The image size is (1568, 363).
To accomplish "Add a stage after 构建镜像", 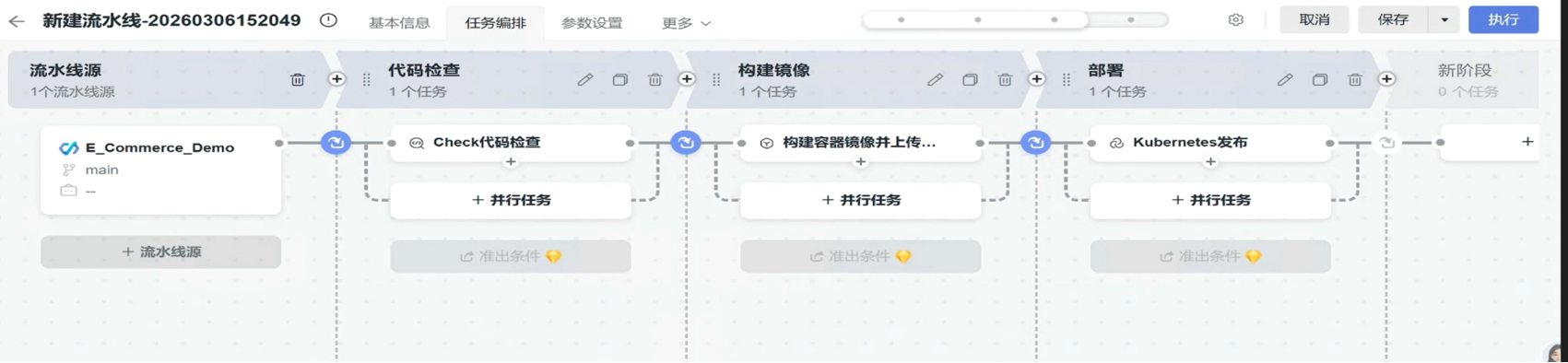I will click(1037, 79).
